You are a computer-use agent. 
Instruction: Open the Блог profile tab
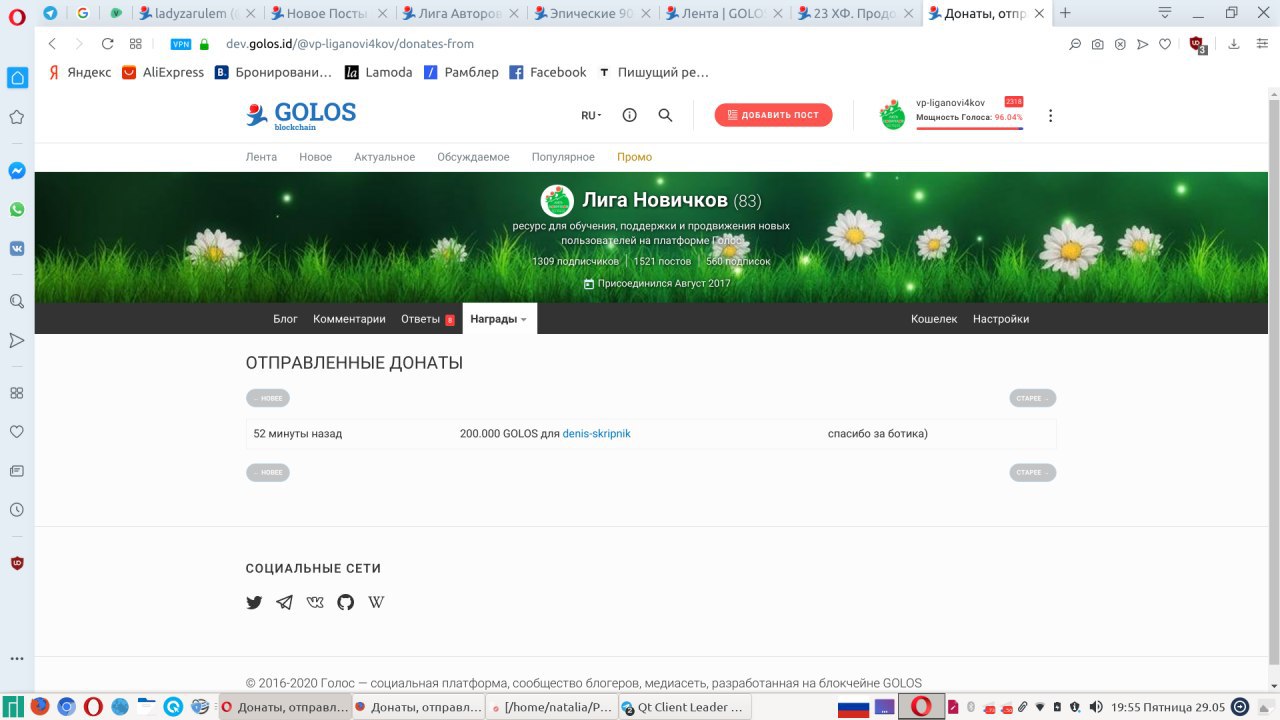point(285,319)
